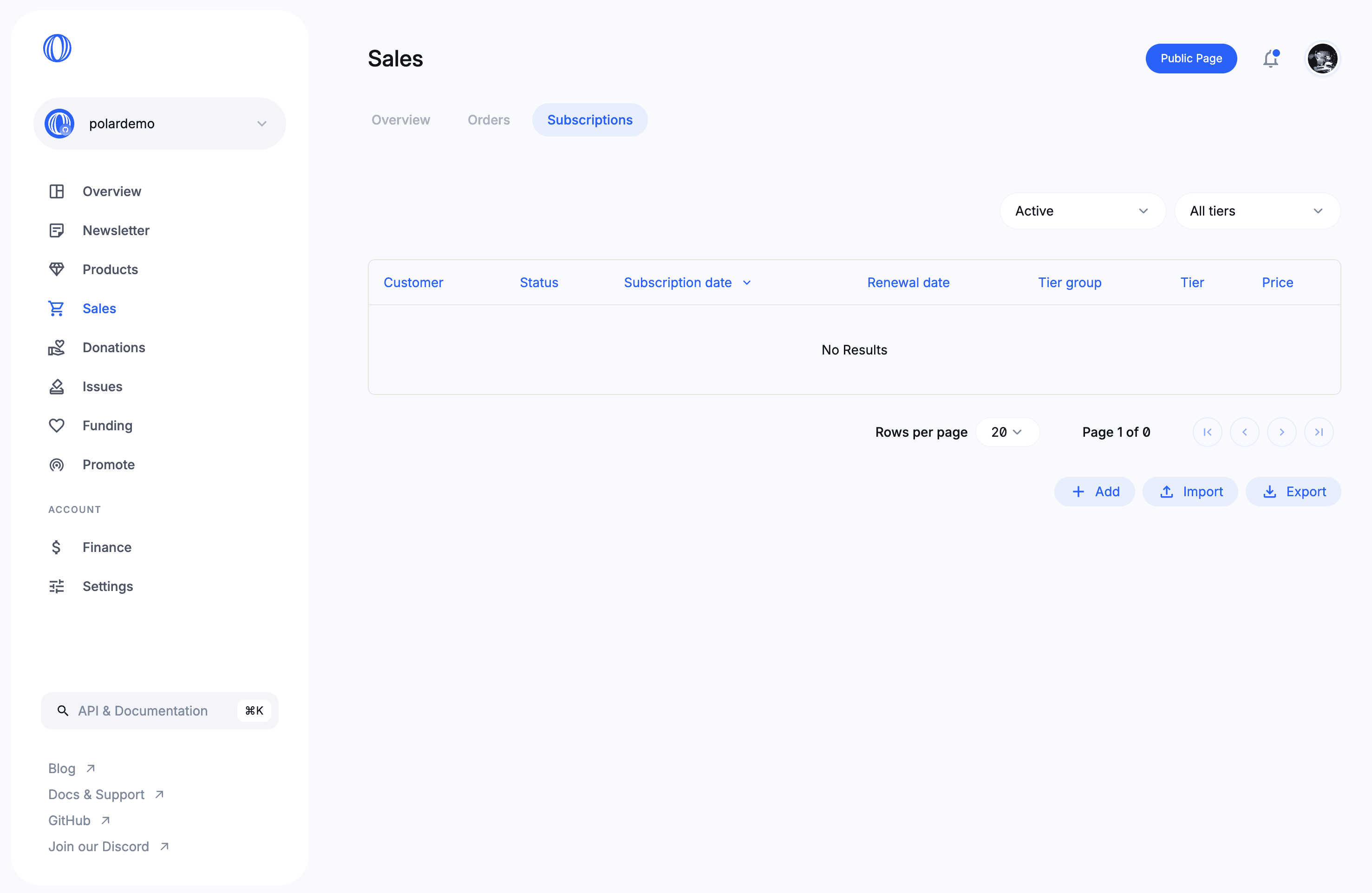Viewport: 1372px width, 893px height.
Task: Open Newsletter section in sidebar
Action: coord(116,230)
